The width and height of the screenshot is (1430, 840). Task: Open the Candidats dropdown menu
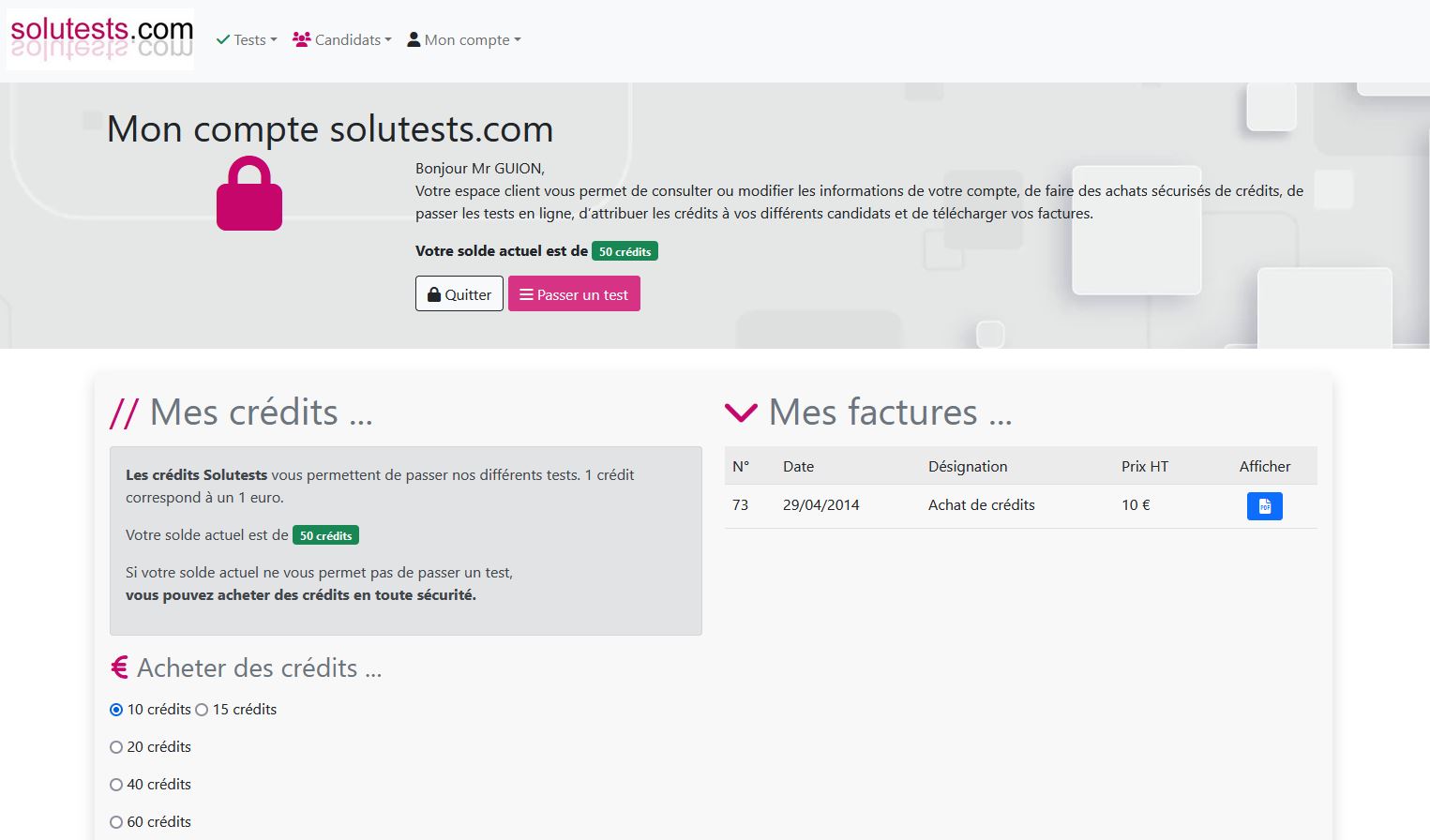[342, 39]
